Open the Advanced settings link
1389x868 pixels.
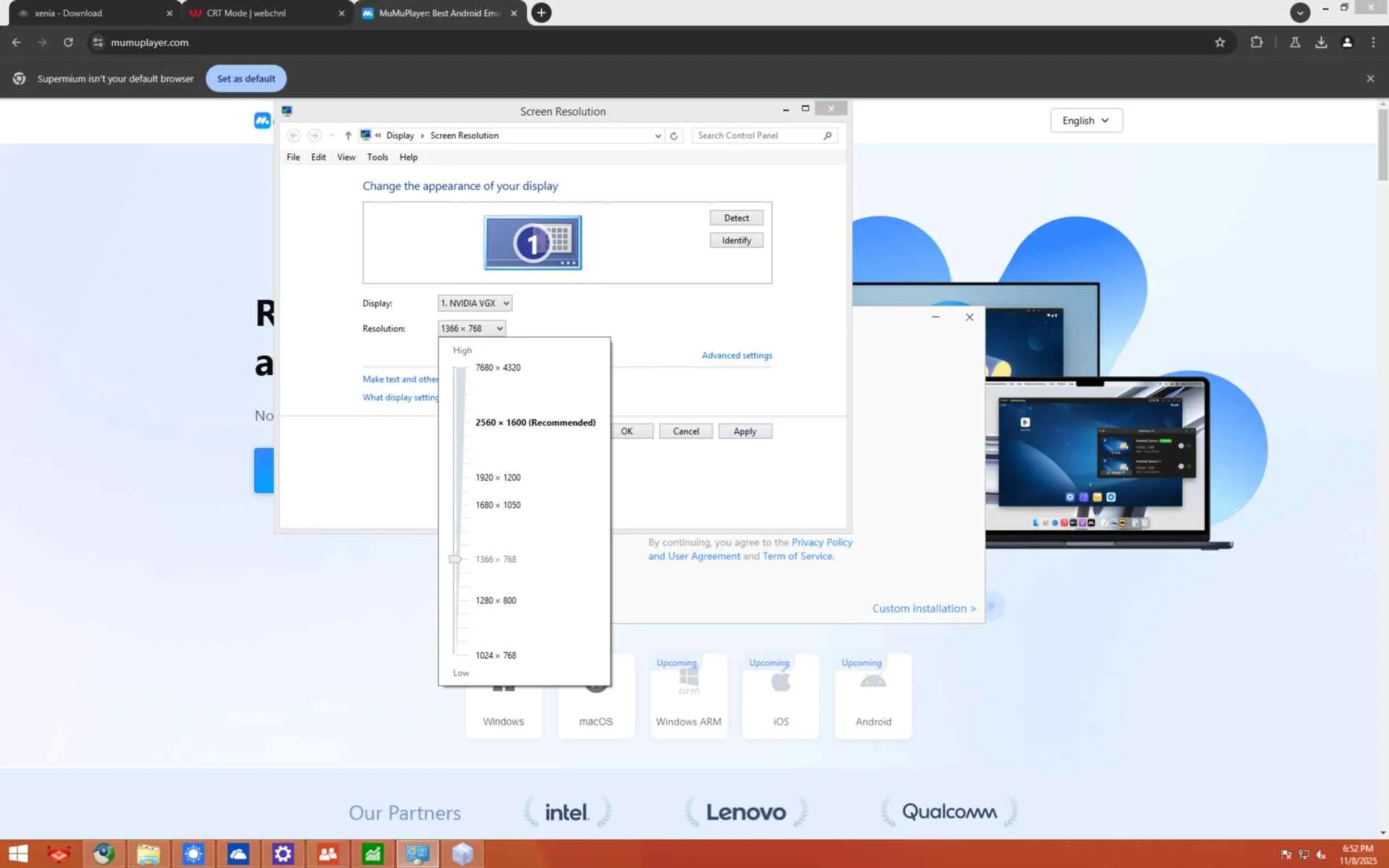[x=736, y=355]
